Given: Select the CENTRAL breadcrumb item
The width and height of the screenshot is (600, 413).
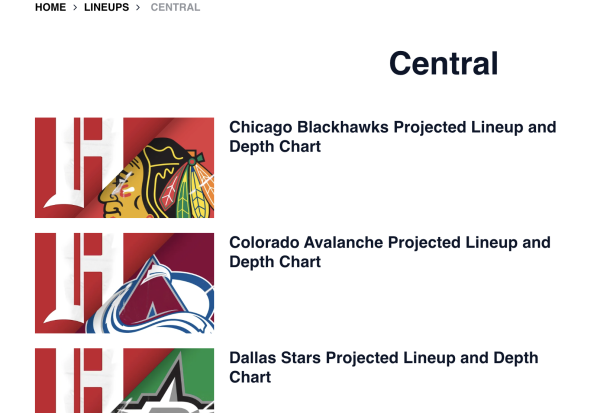Looking at the screenshot, I should click(175, 8).
